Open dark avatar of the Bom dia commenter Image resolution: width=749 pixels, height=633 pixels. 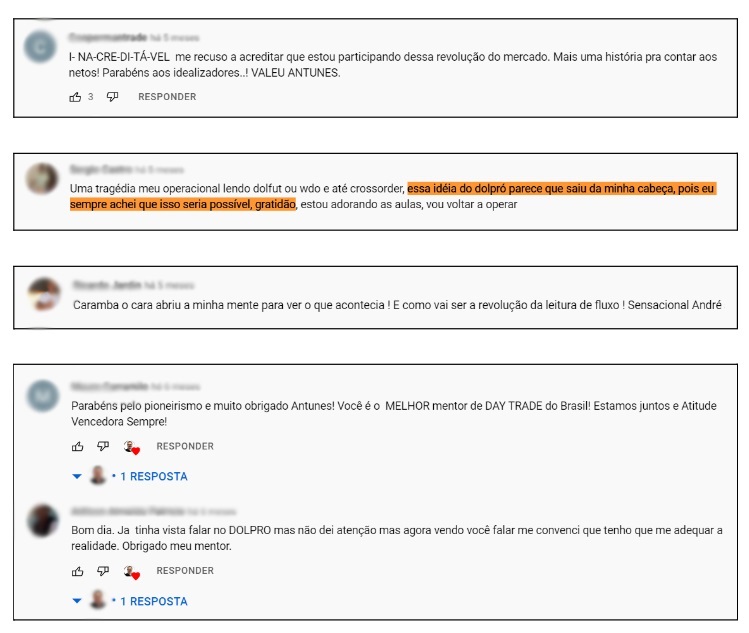tap(43, 520)
